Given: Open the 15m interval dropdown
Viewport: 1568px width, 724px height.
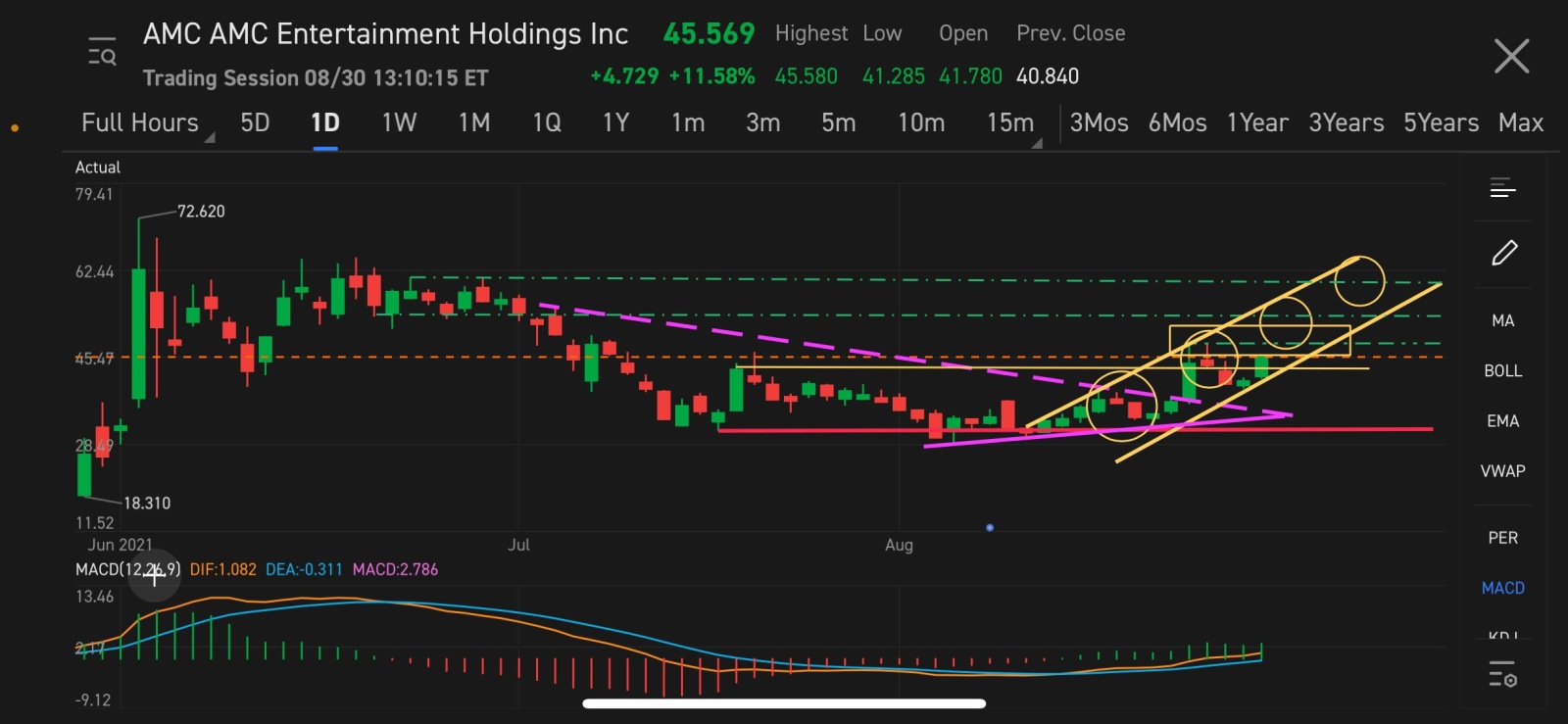Looking at the screenshot, I should pos(1013,123).
